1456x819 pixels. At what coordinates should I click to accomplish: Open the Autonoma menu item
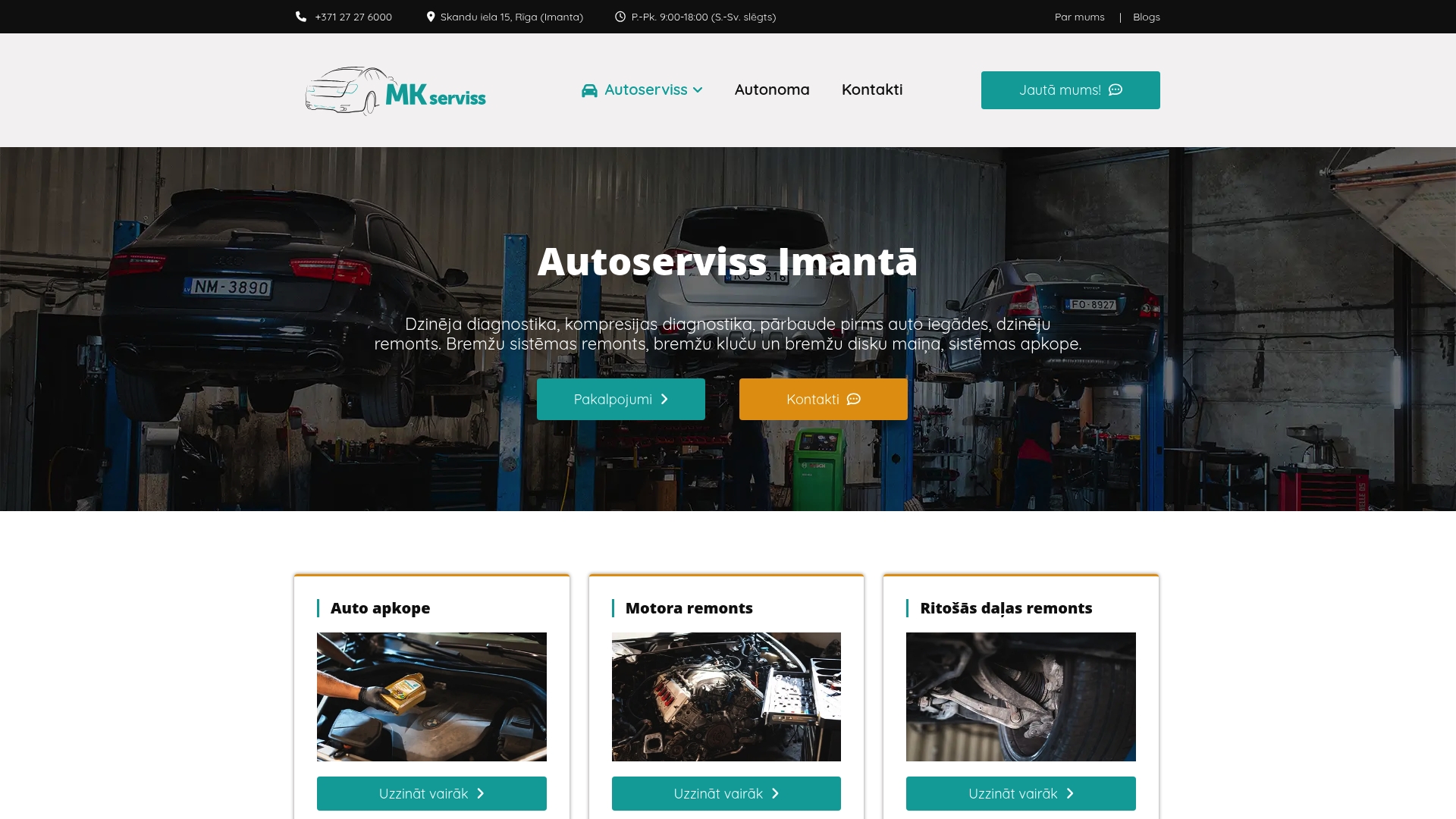click(x=771, y=89)
